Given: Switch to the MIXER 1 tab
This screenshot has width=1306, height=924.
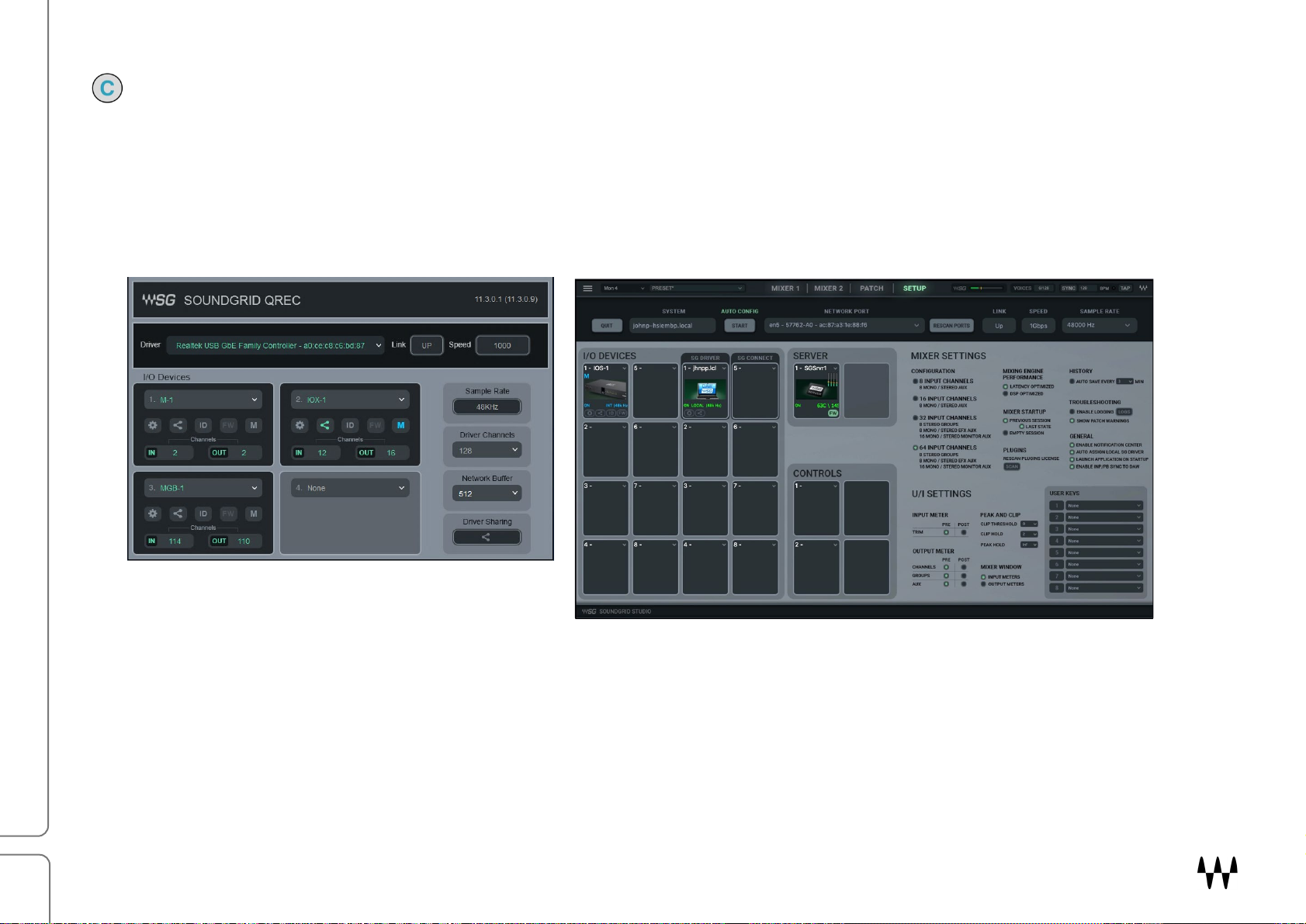Looking at the screenshot, I should pyautogui.click(x=785, y=289).
